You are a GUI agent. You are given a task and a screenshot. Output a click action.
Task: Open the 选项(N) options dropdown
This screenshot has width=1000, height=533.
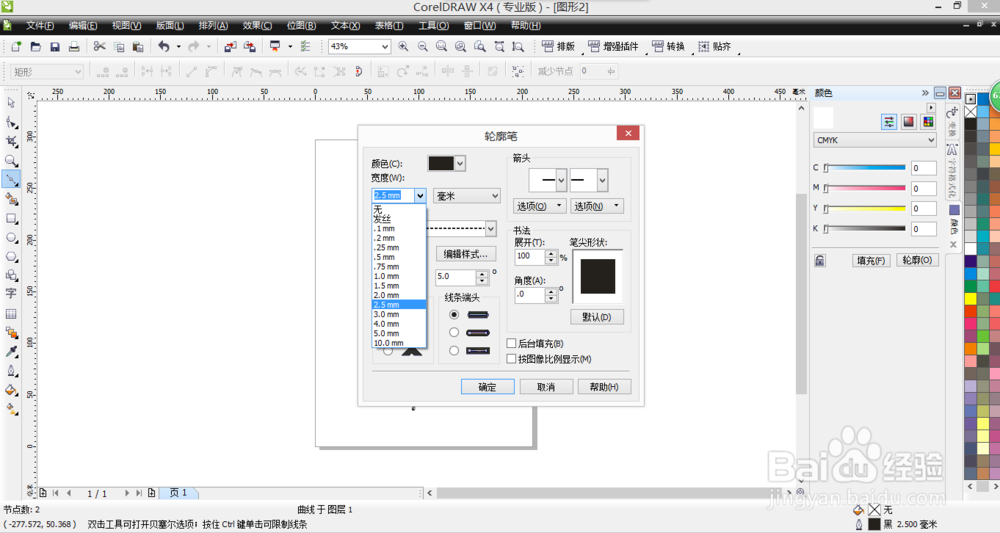coord(597,206)
